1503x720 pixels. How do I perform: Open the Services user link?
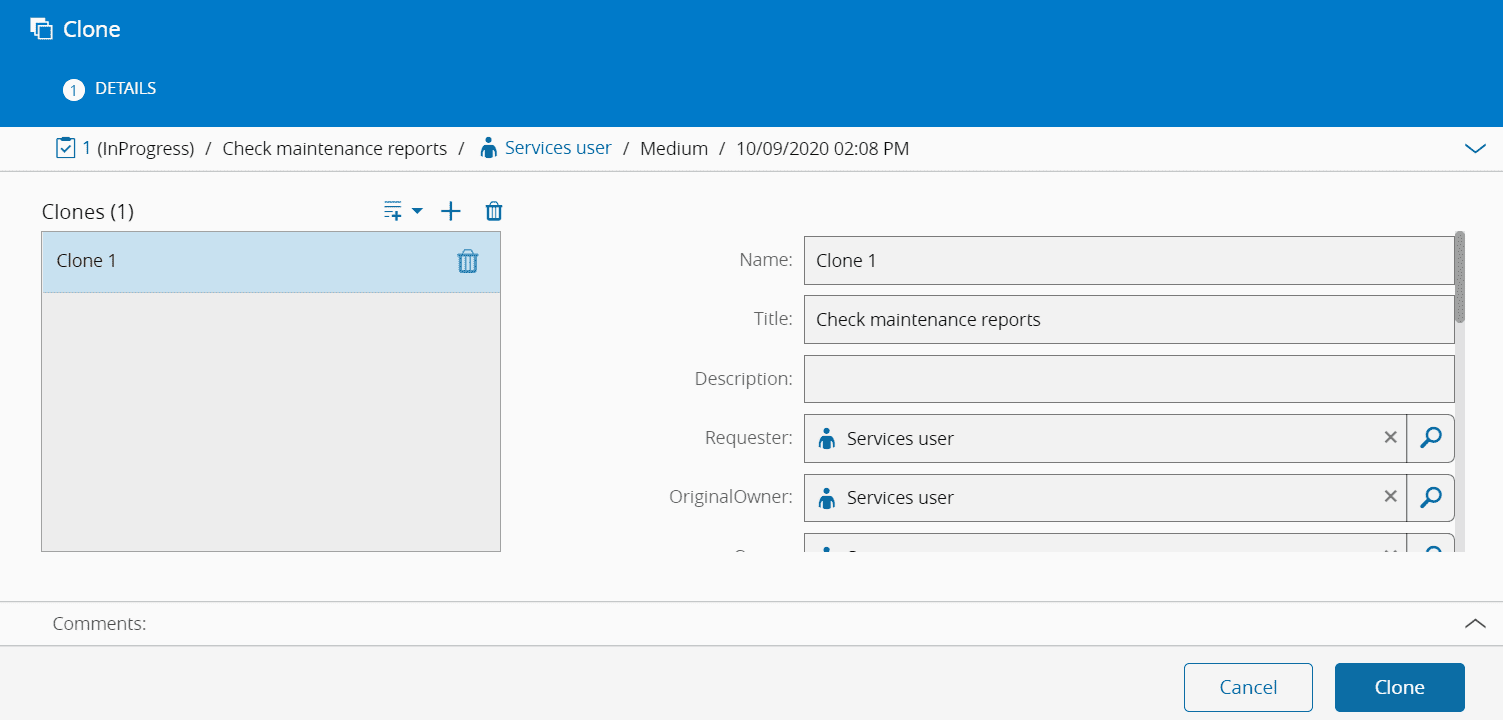click(557, 148)
